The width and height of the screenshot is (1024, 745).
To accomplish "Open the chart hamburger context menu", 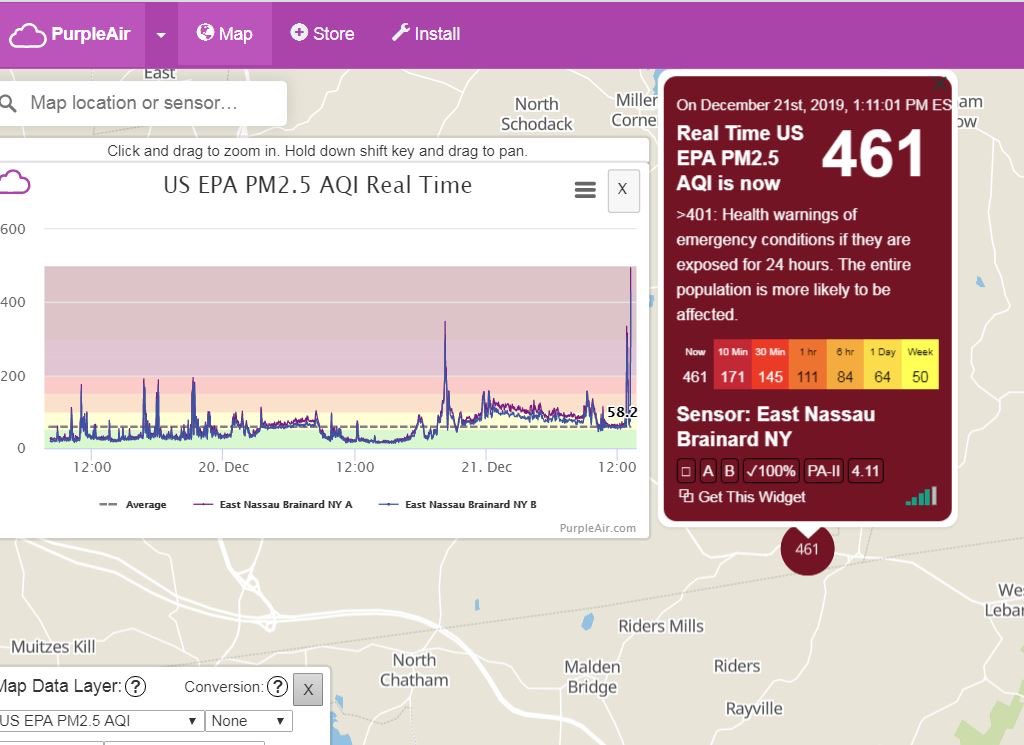I will [584, 190].
